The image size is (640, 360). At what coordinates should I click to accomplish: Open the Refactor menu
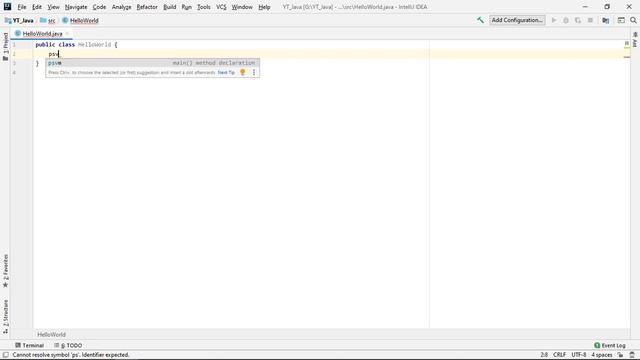coord(147,7)
